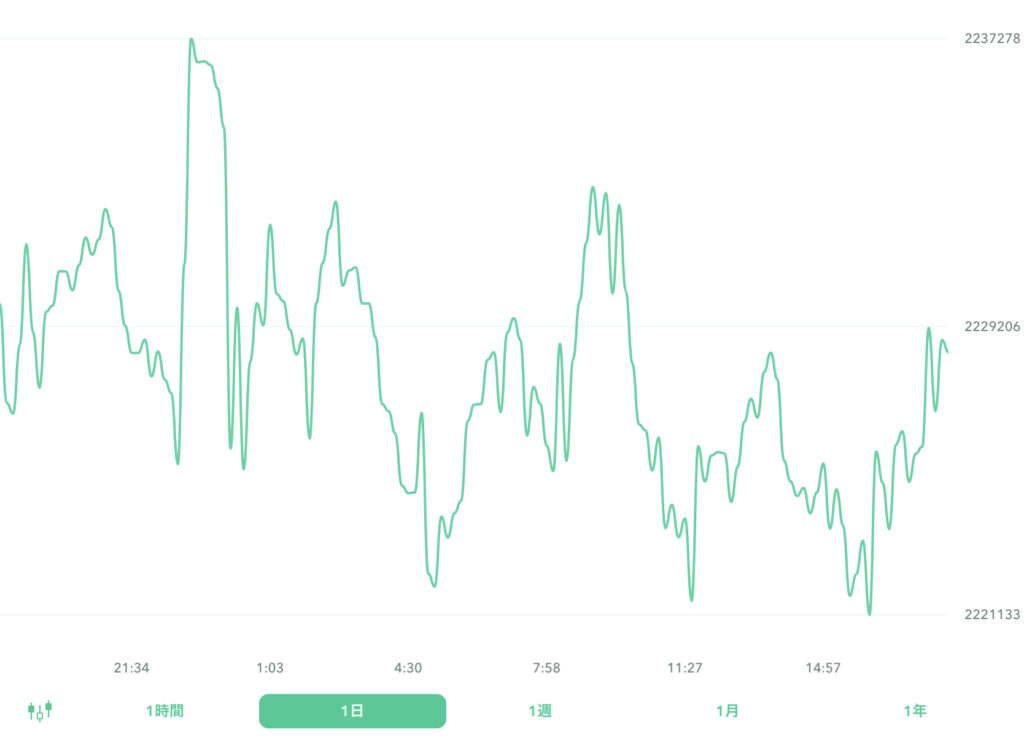Viewport: 1024px width, 737px height.
Task: Click the 2229206 middle price label
Action: (x=992, y=326)
